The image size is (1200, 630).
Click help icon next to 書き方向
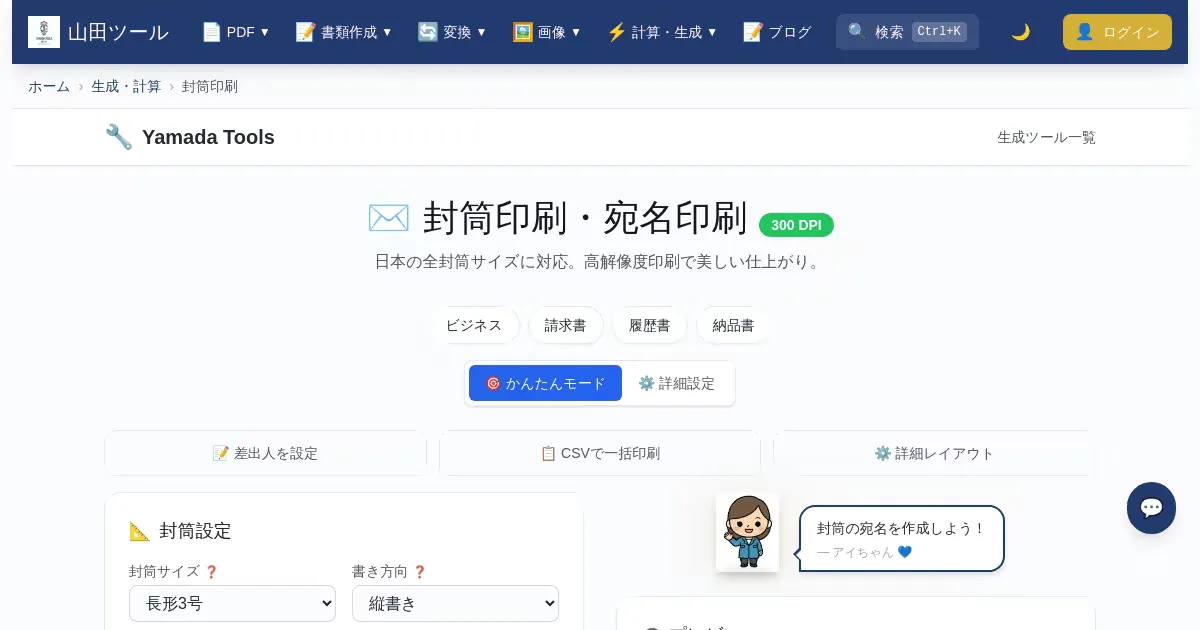pos(419,572)
